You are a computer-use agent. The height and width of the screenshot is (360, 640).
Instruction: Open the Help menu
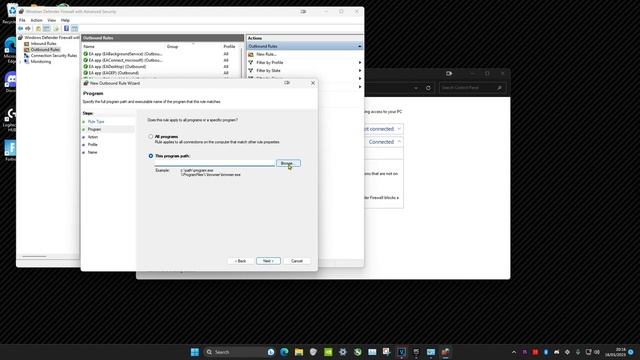[65, 20]
